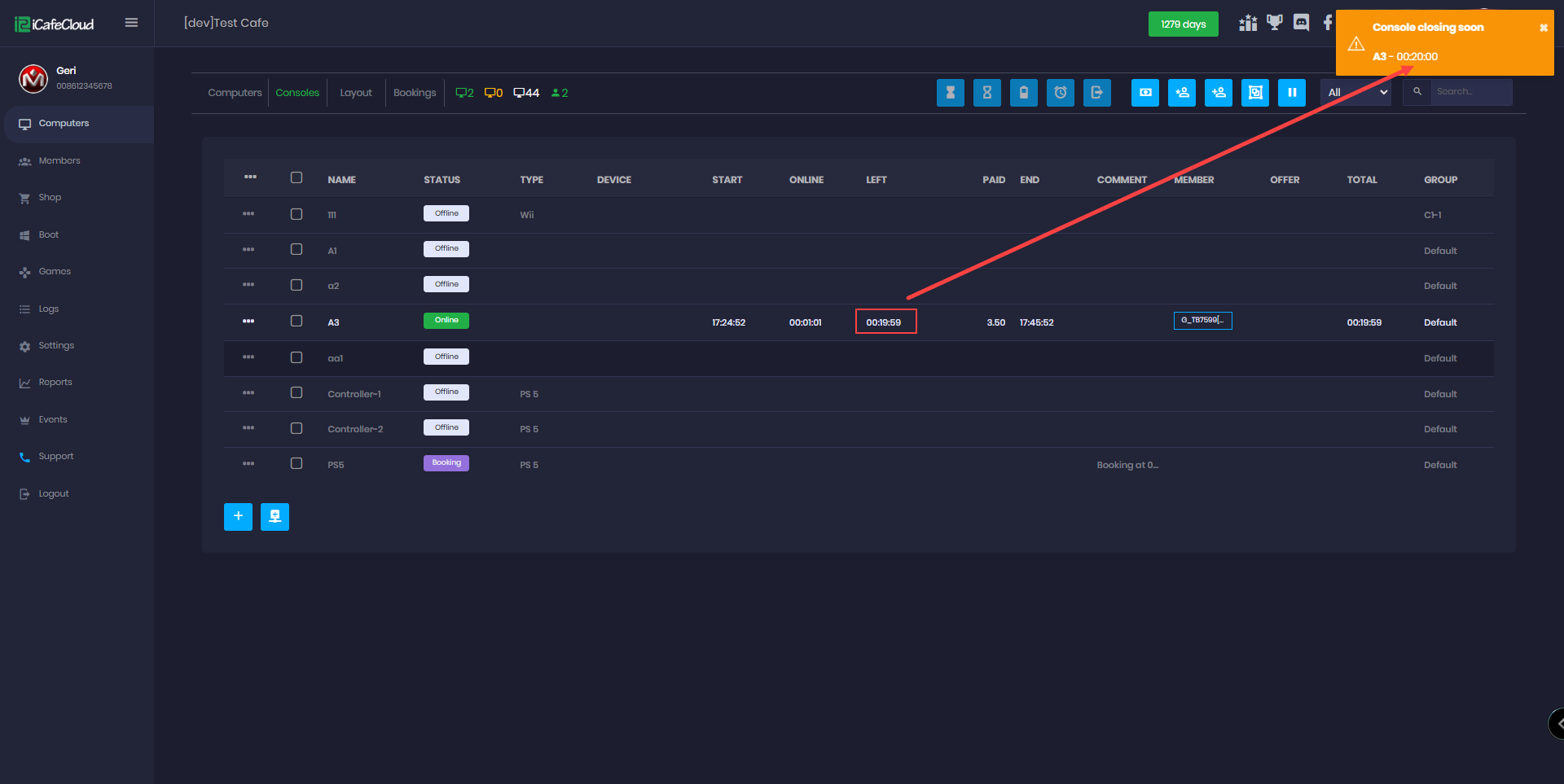Image resolution: width=1564 pixels, height=784 pixels.
Task: Open the three-dot menu for A3
Action: (248, 321)
